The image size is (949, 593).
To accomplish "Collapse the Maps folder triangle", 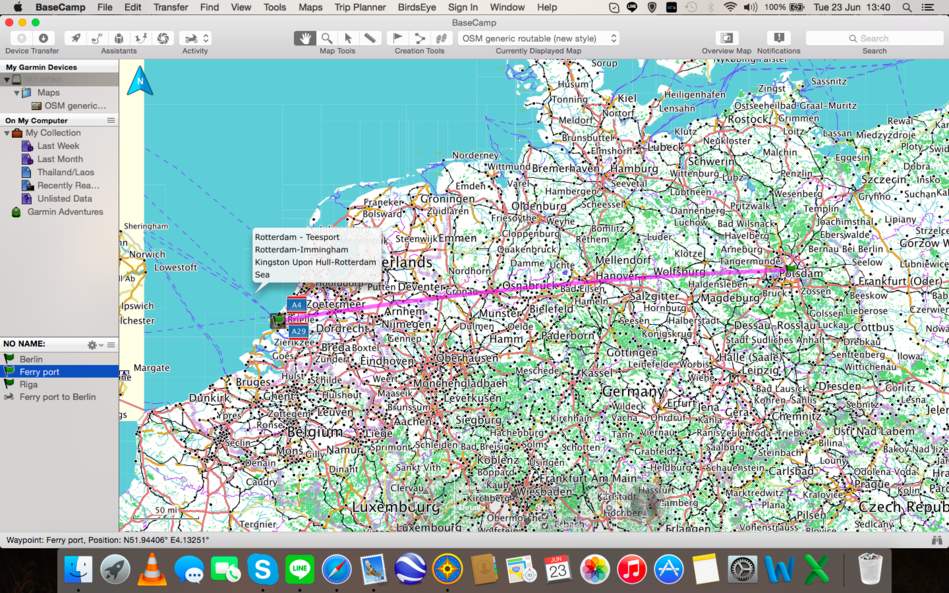I will coord(17,93).
